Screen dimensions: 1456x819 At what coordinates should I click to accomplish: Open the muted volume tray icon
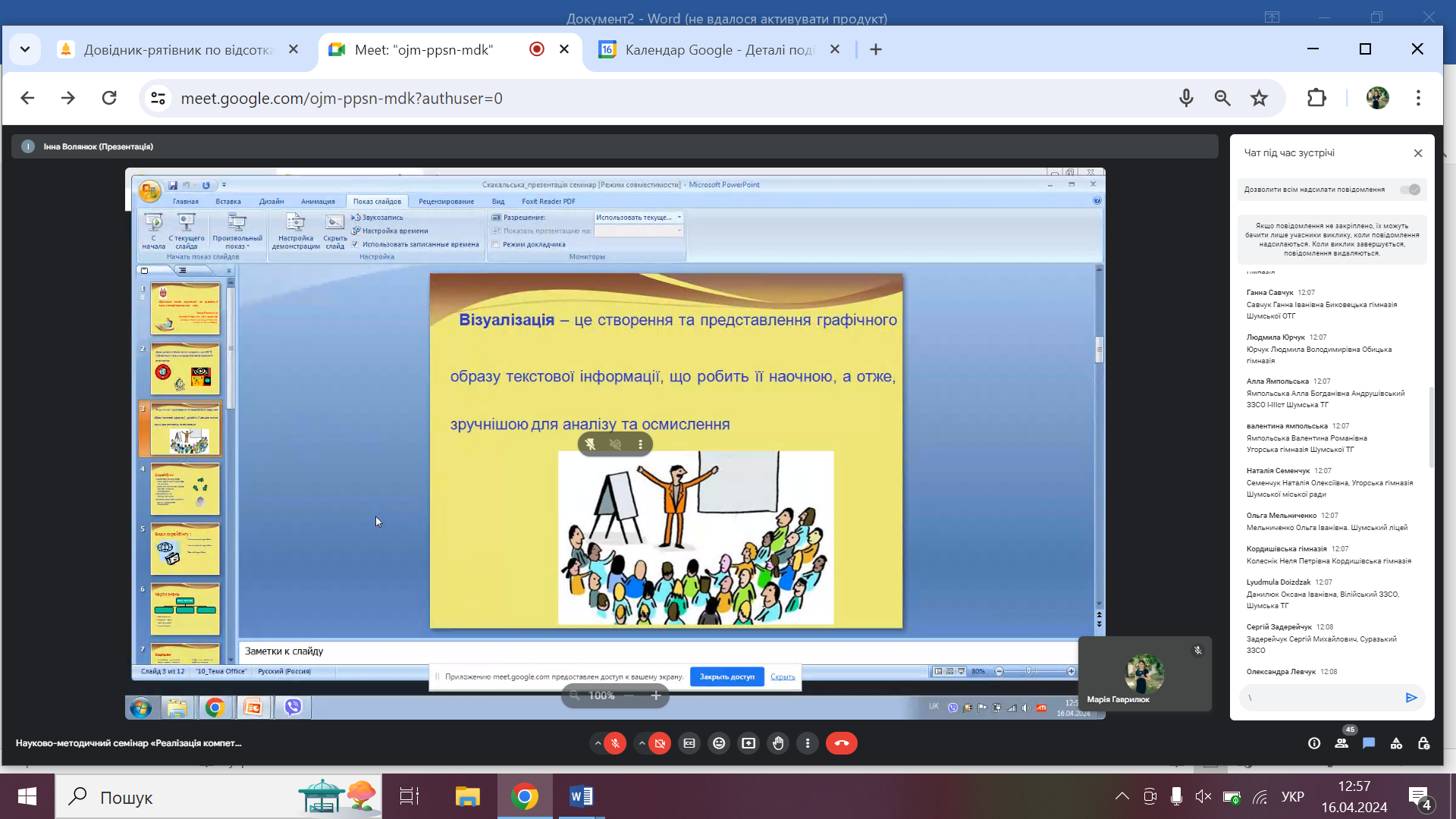pos(1203,796)
